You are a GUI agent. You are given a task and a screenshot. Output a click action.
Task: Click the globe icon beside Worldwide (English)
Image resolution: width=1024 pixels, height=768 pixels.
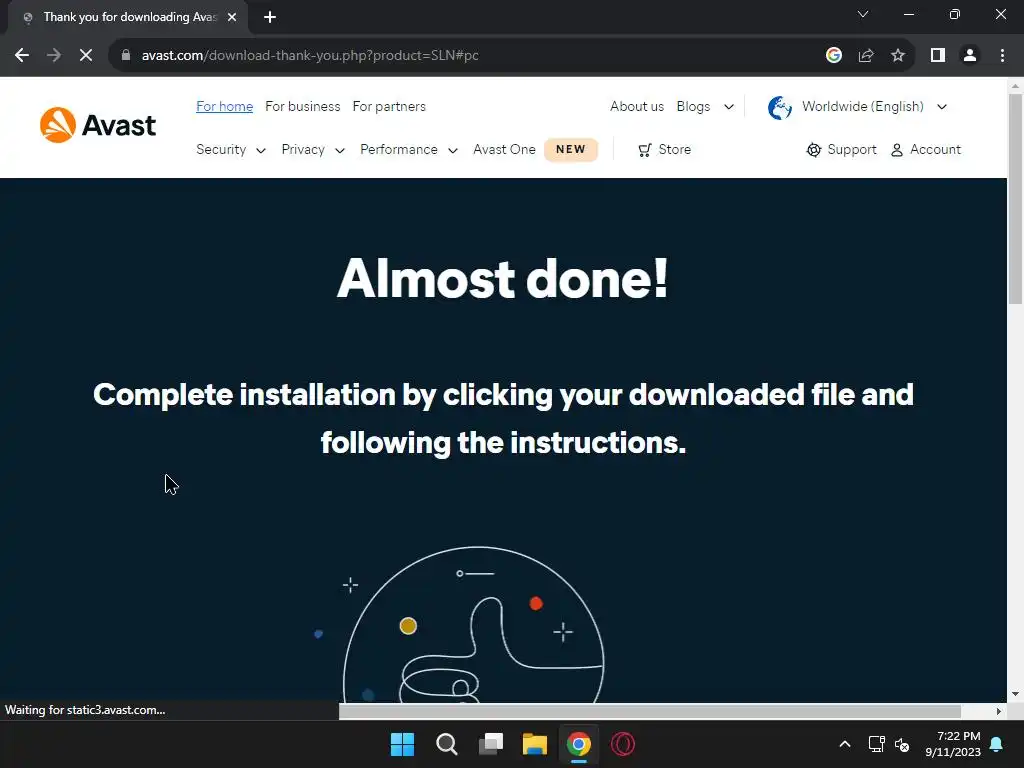tap(780, 108)
